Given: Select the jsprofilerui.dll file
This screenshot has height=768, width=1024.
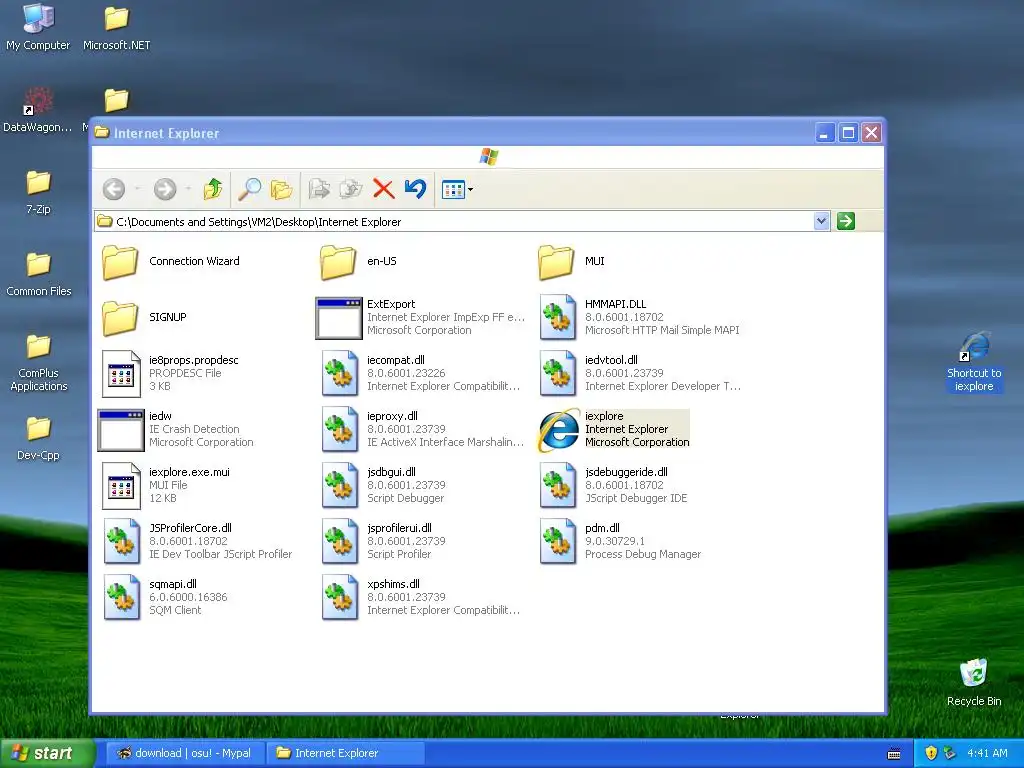Looking at the screenshot, I should point(383,542).
